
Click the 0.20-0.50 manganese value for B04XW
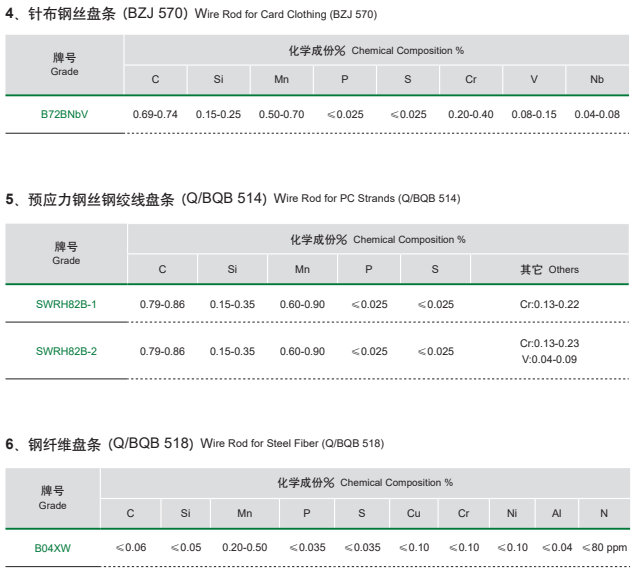click(x=245, y=547)
